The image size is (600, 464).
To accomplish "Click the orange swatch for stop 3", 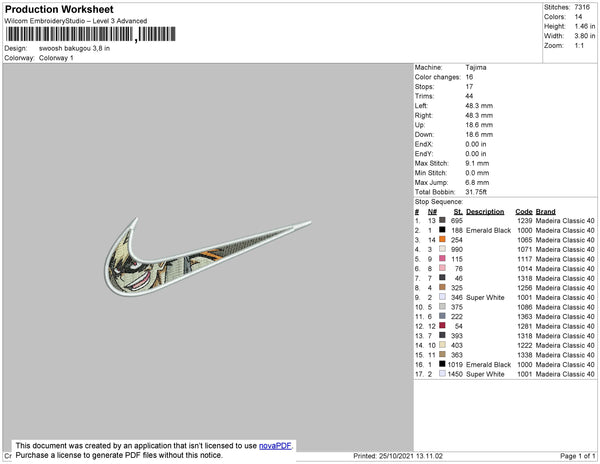I will [x=442, y=239].
